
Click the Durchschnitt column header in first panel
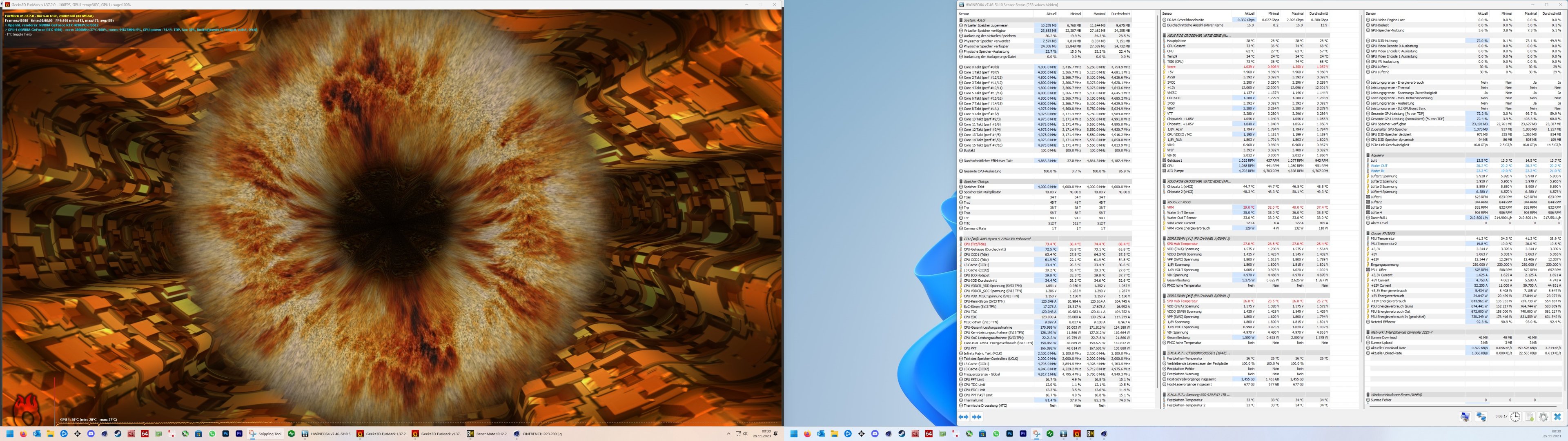coord(1121,13)
